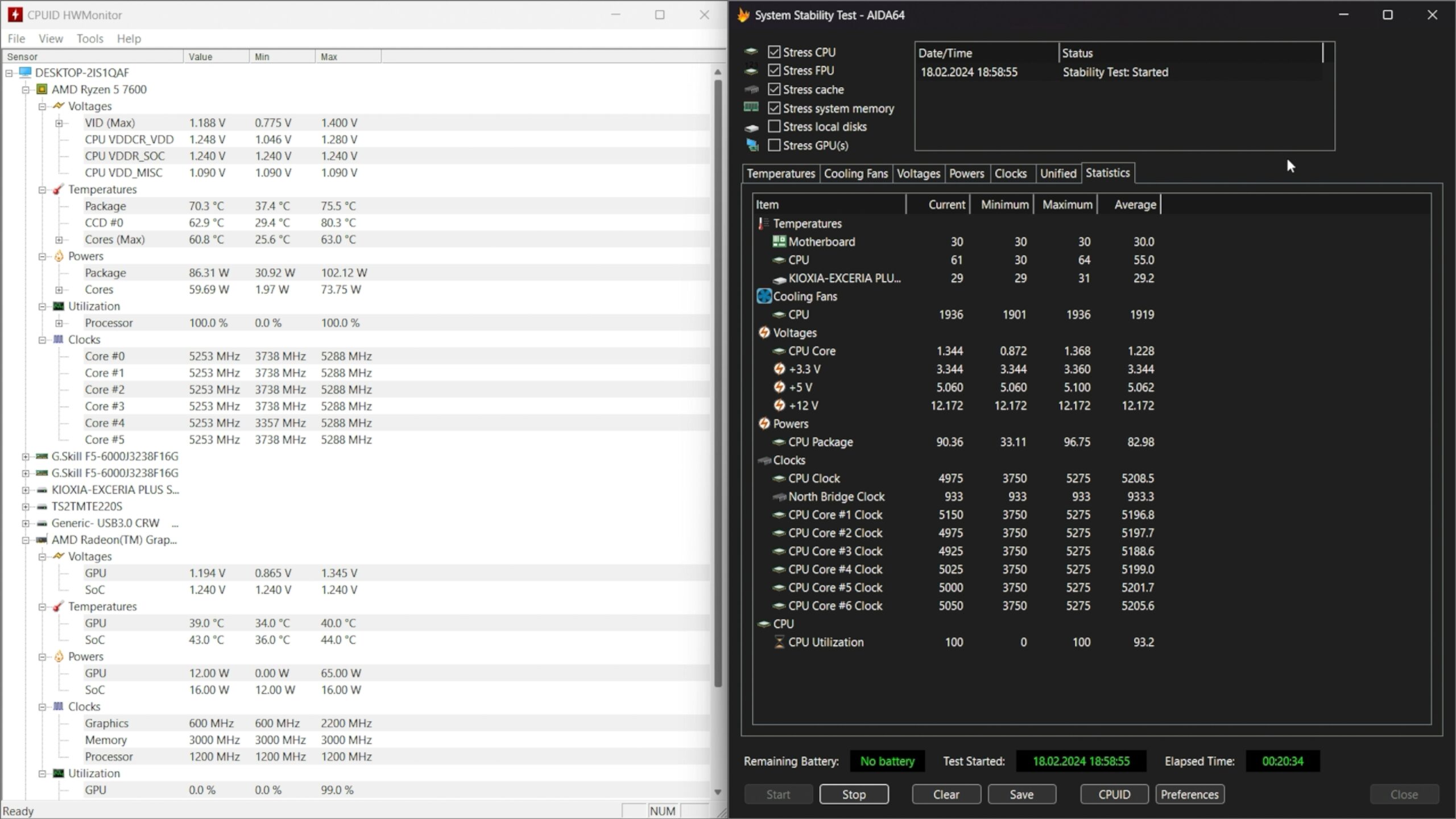This screenshot has height=819, width=1456.
Task: Click the Clear button in AIDA64
Action: (946, 794)
